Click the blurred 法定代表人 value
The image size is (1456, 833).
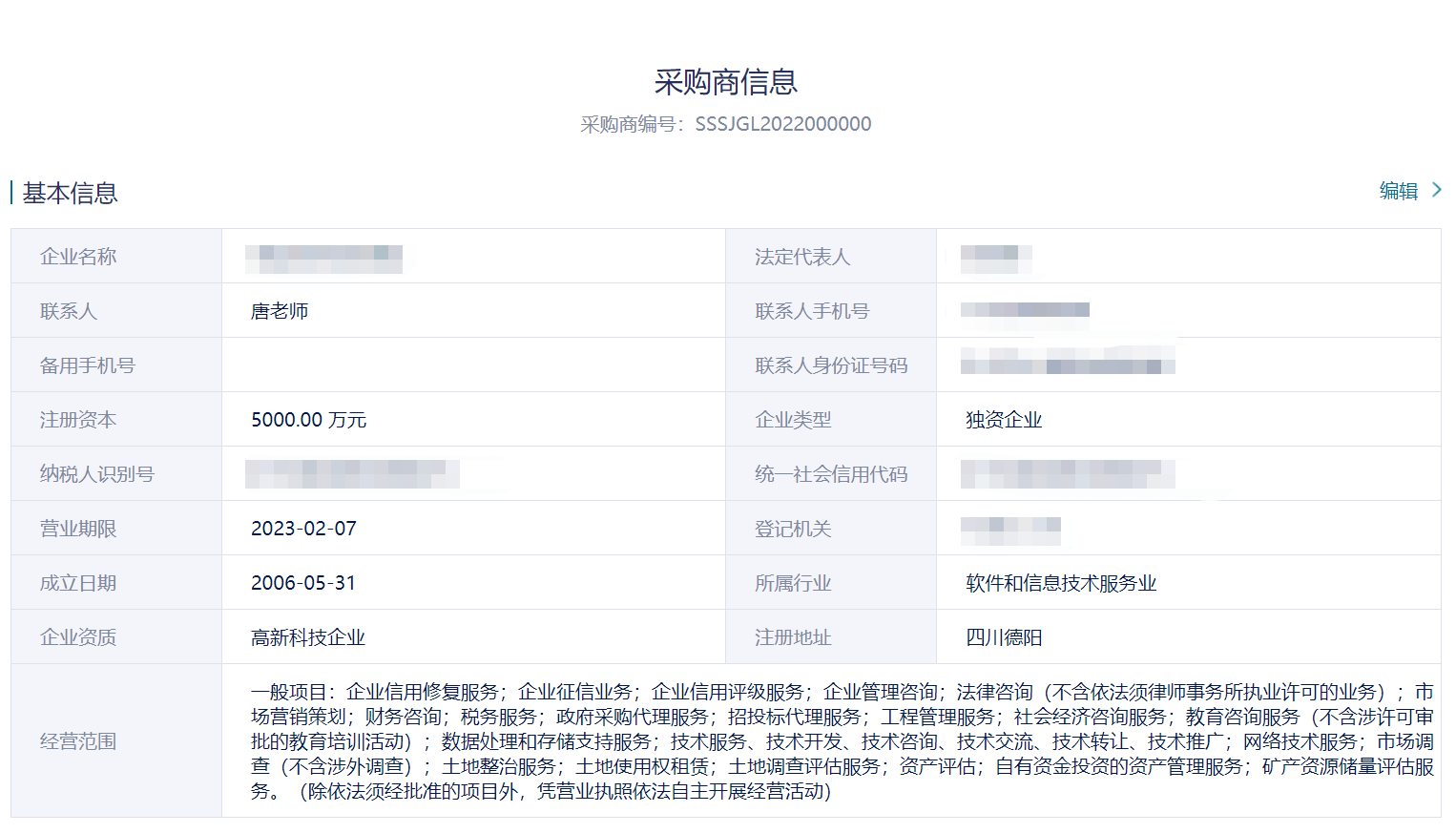click(x=995, y=257)
